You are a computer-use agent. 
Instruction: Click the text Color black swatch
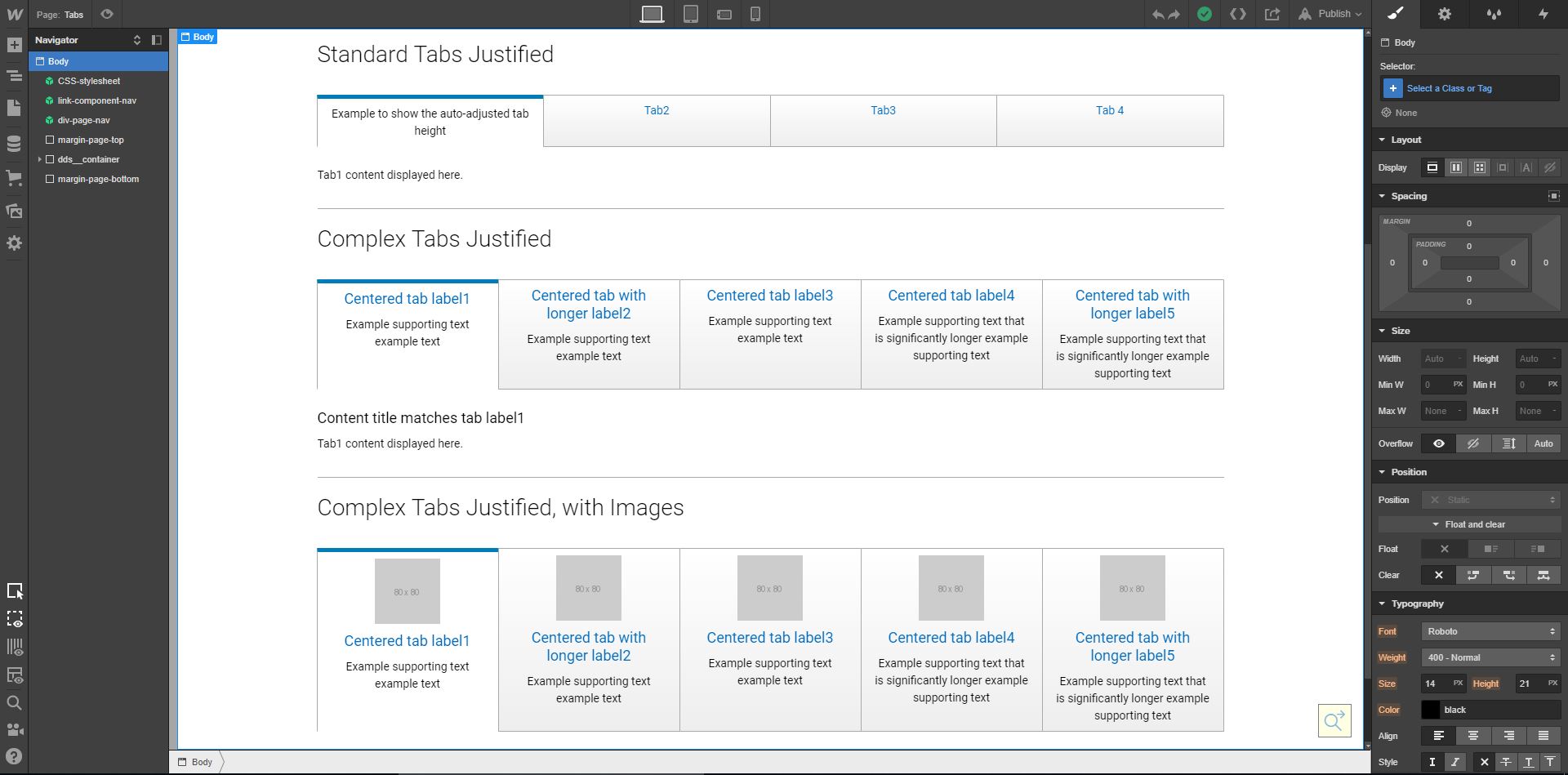tap(1431, 710)
